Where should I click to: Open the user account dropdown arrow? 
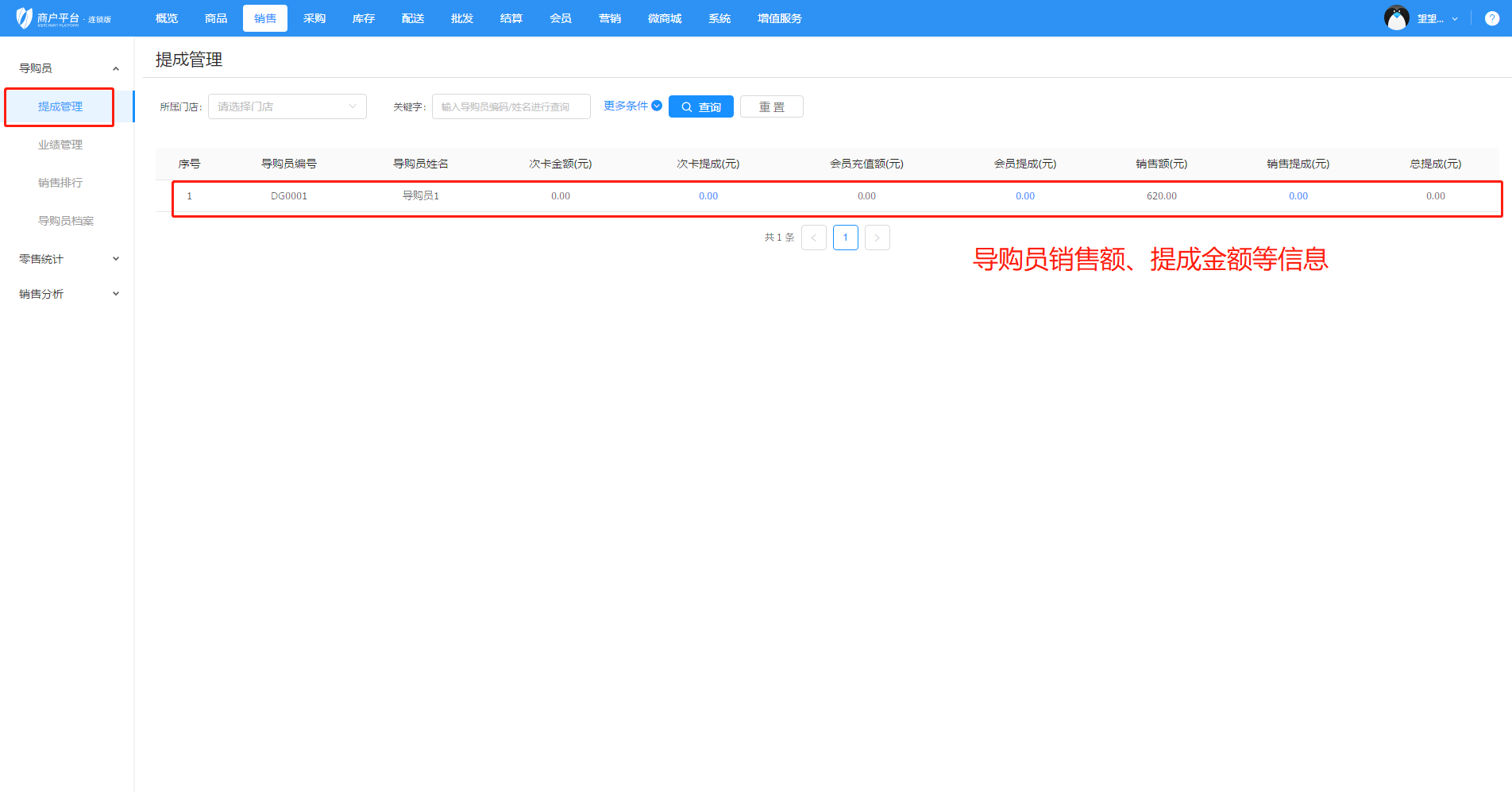(1455, 19)
